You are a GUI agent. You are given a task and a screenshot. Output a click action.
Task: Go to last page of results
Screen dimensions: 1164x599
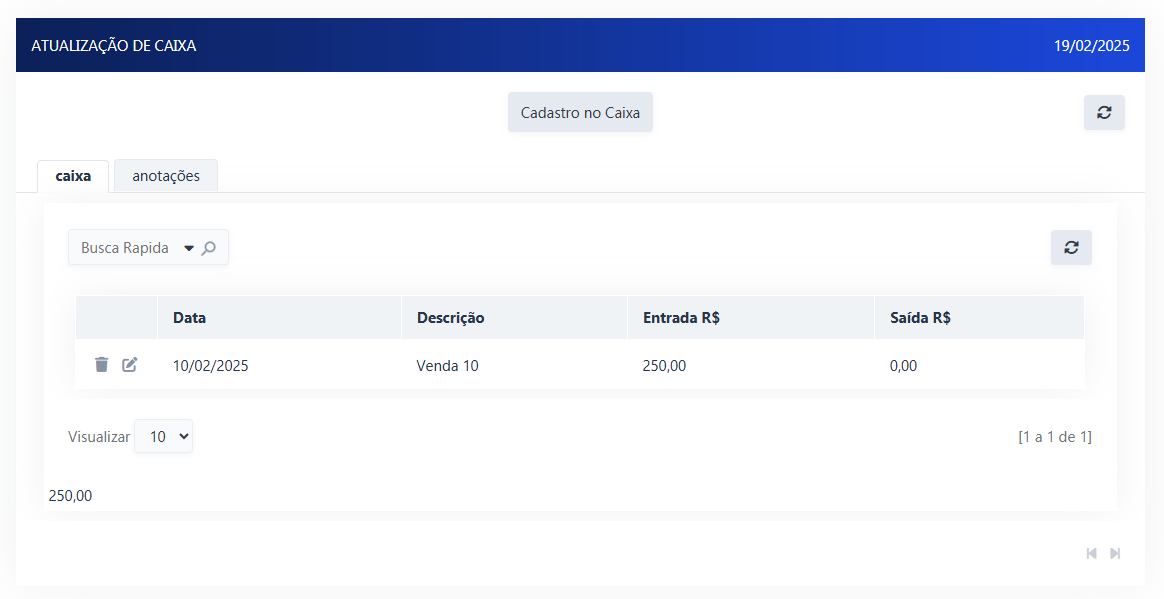click(1115, 553)
